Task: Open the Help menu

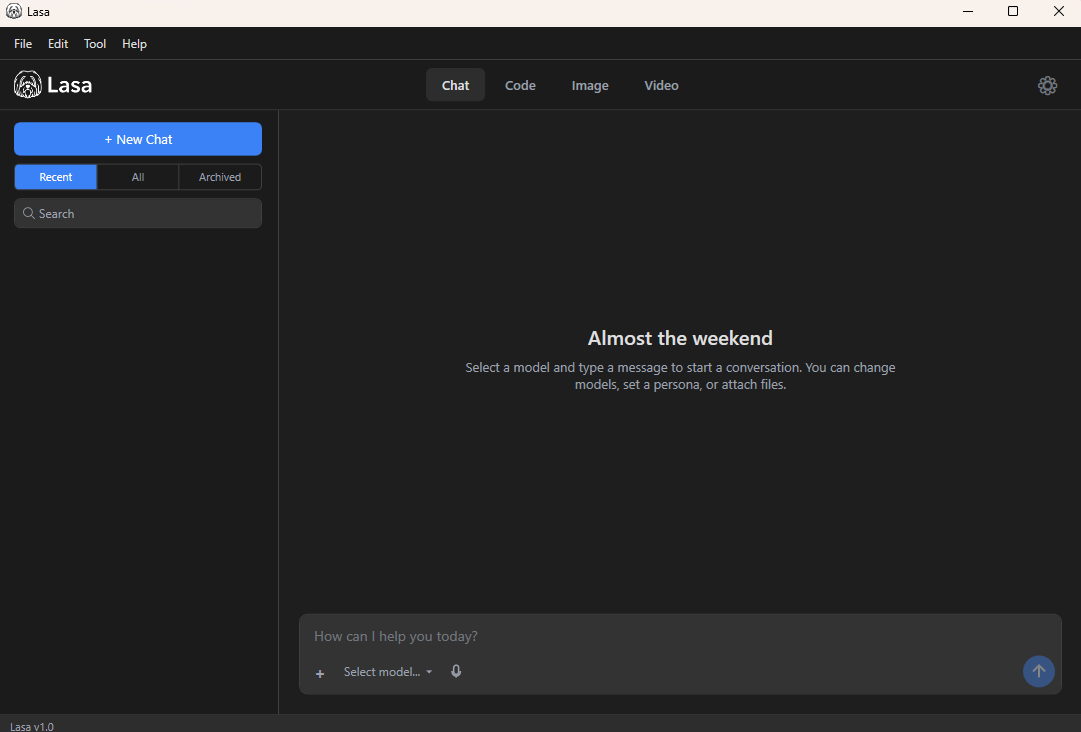Action: 134,43
